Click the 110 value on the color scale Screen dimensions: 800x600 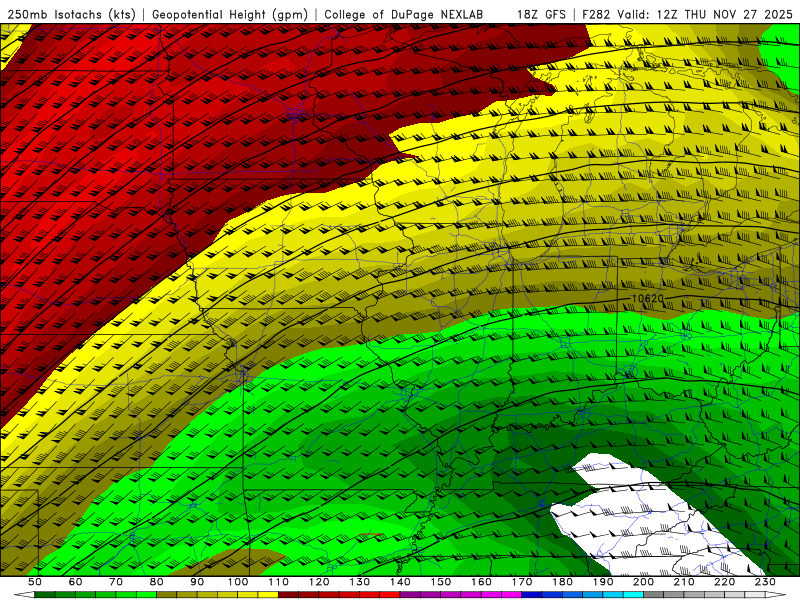pos(279,582)
